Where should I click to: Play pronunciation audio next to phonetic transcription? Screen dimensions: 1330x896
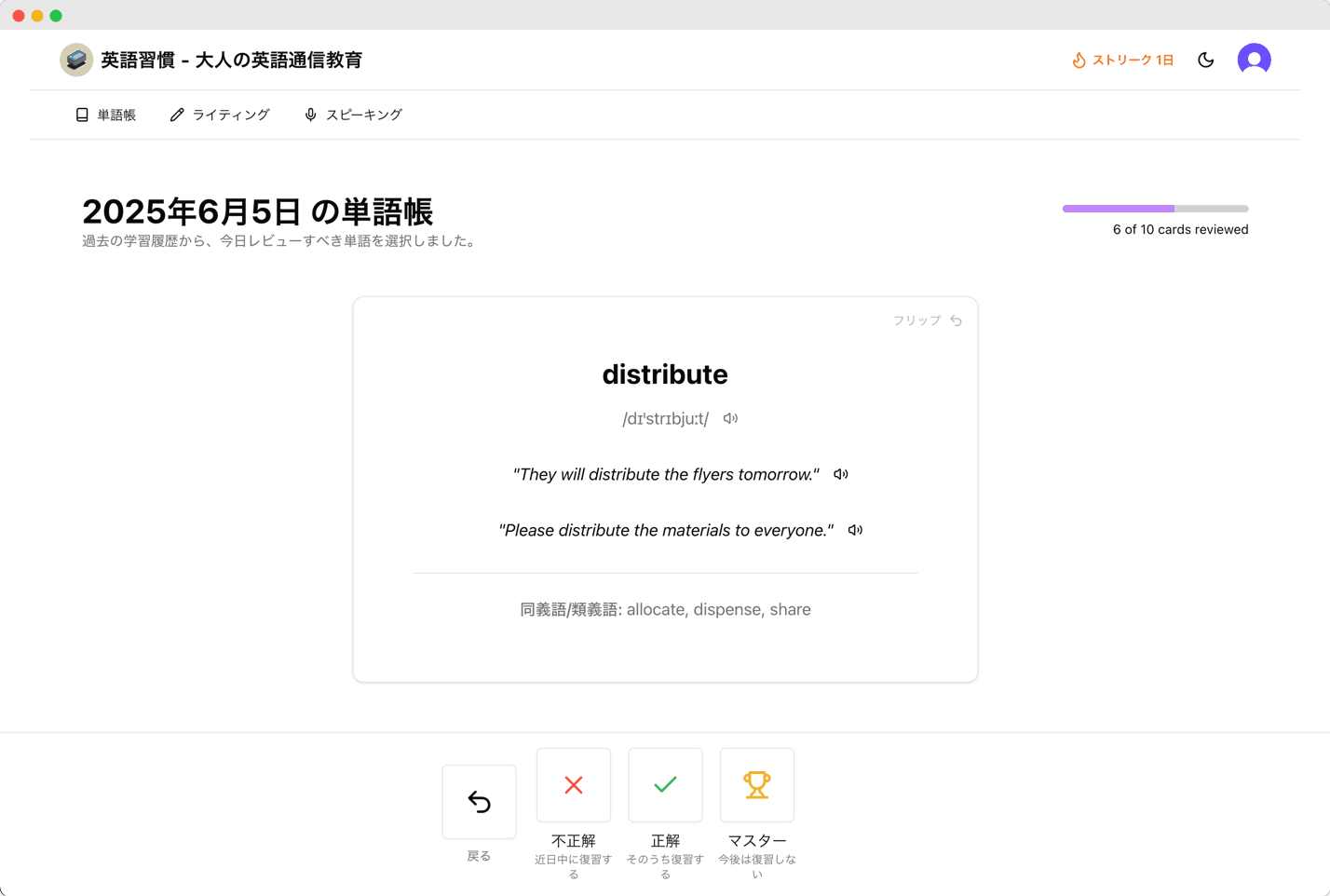(x=730, y=419)
